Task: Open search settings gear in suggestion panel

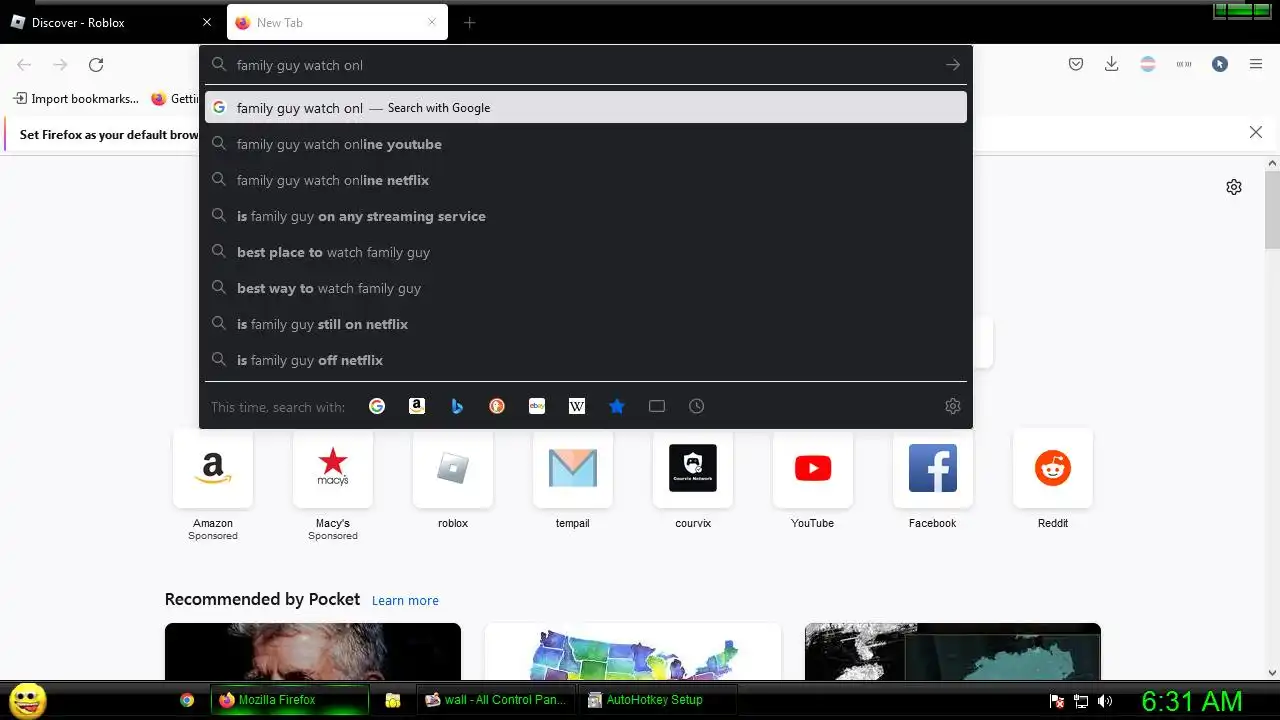Action: point(953,406)
